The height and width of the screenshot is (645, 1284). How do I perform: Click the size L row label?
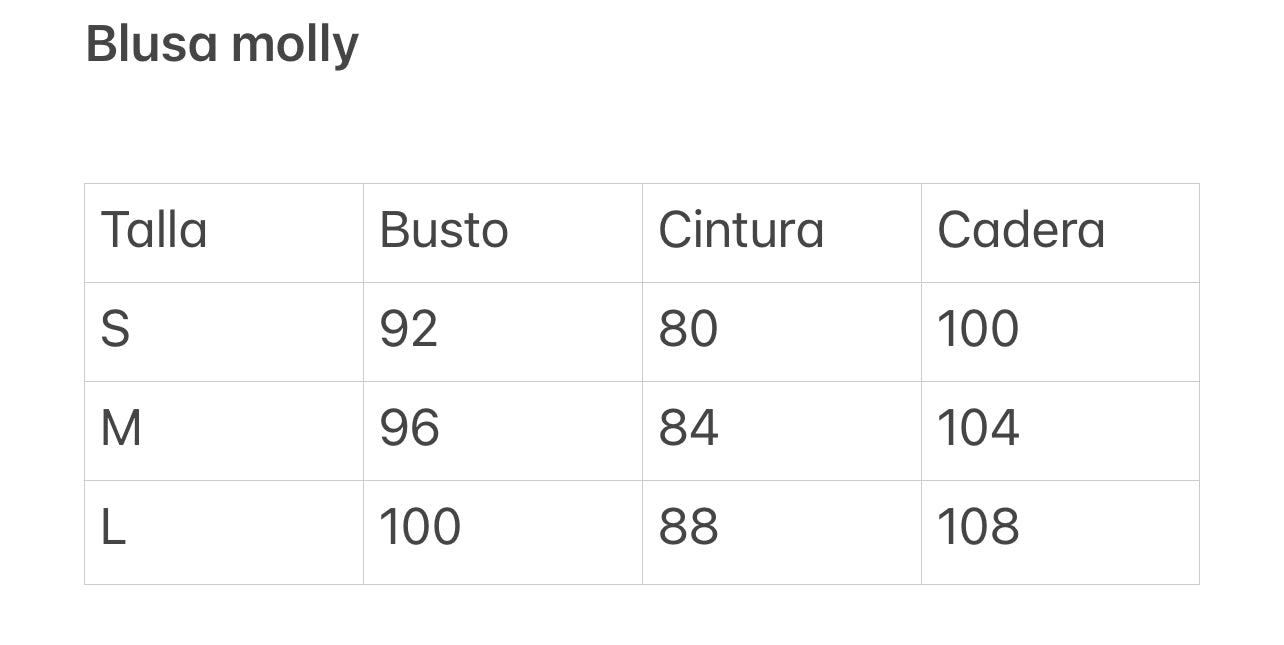tap(113, 528)
